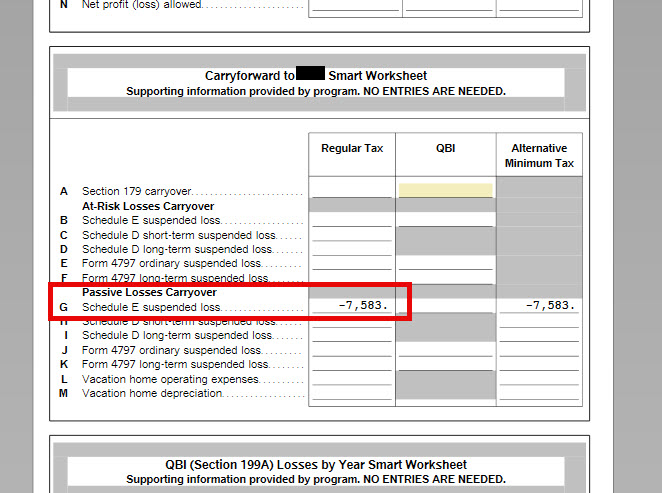
Task: Click Regular Tax field for row E Form 4797 ordinary
Action: (352, 263)
